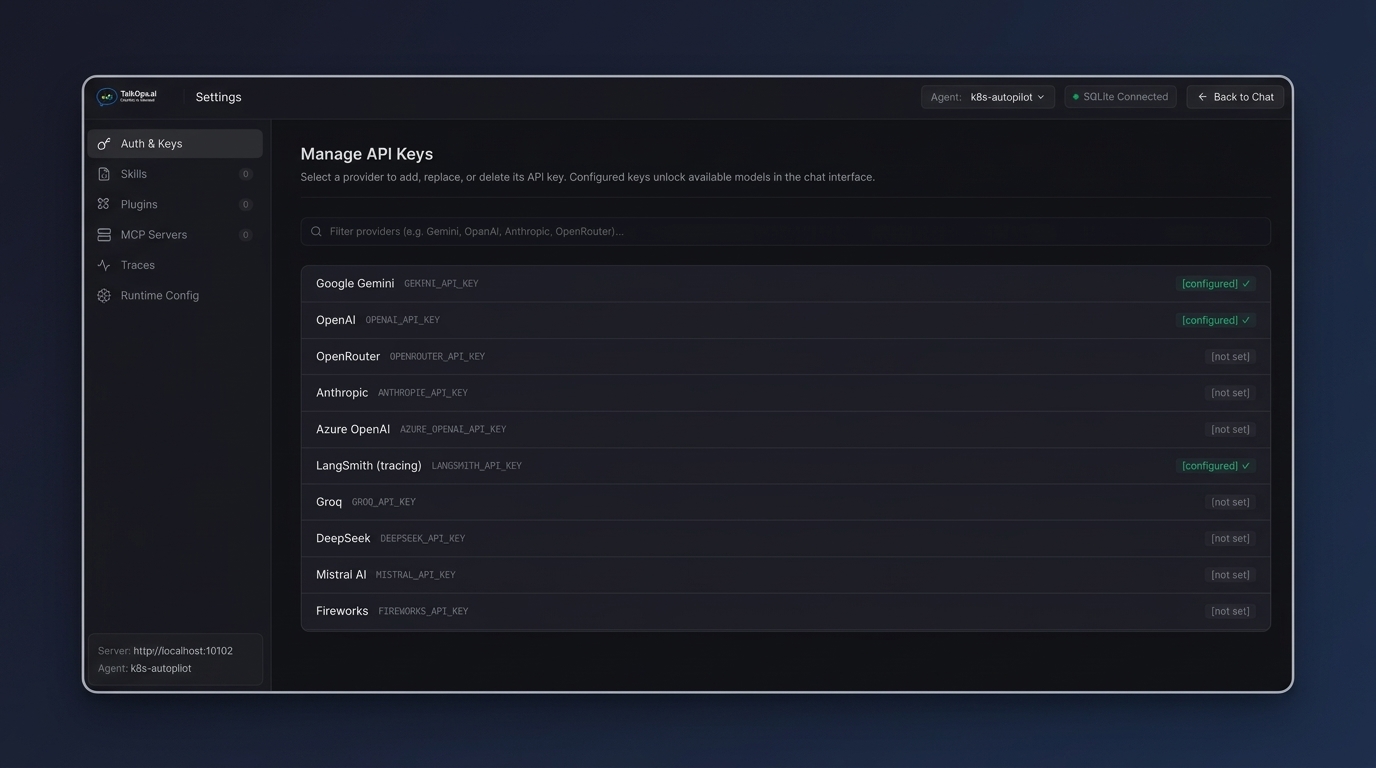Click the MCP Servers stack icon
The height and width of the screenshot is (768, 1376).
point(104,235)
